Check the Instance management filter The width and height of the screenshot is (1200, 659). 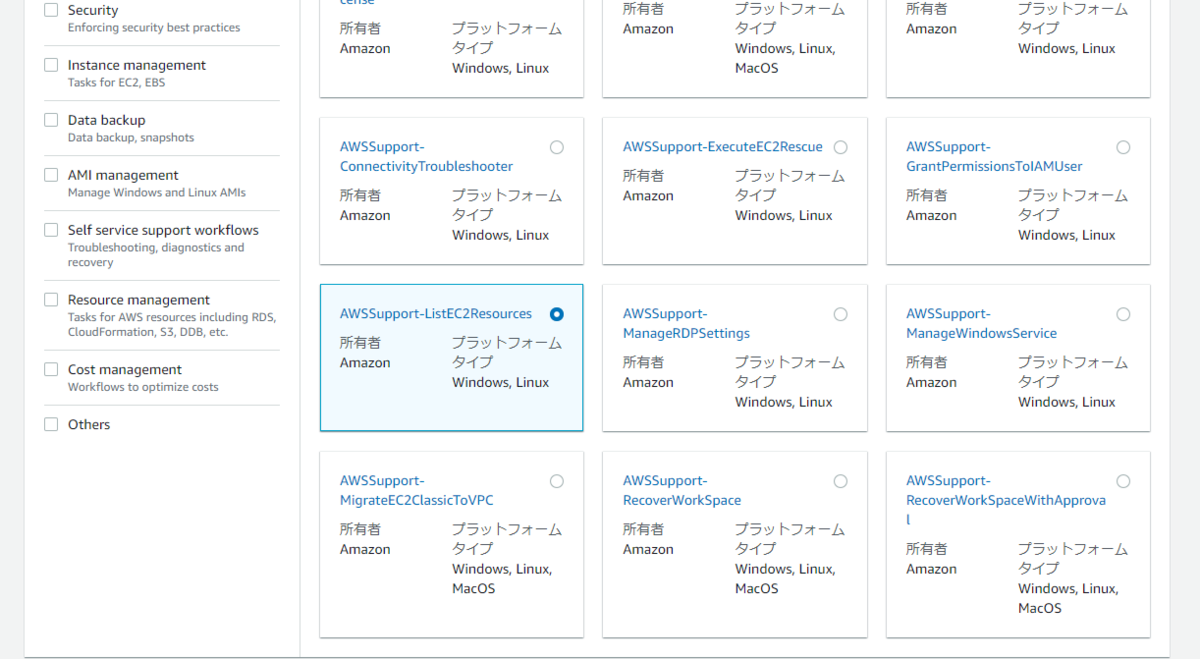(50, 64)
